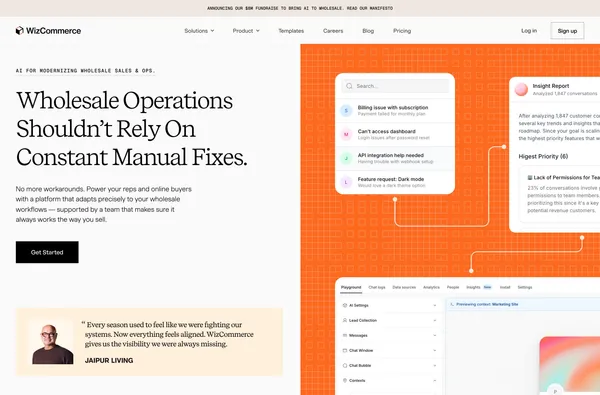Visit the Blog page
600x395 pixels.
point(368,31)
